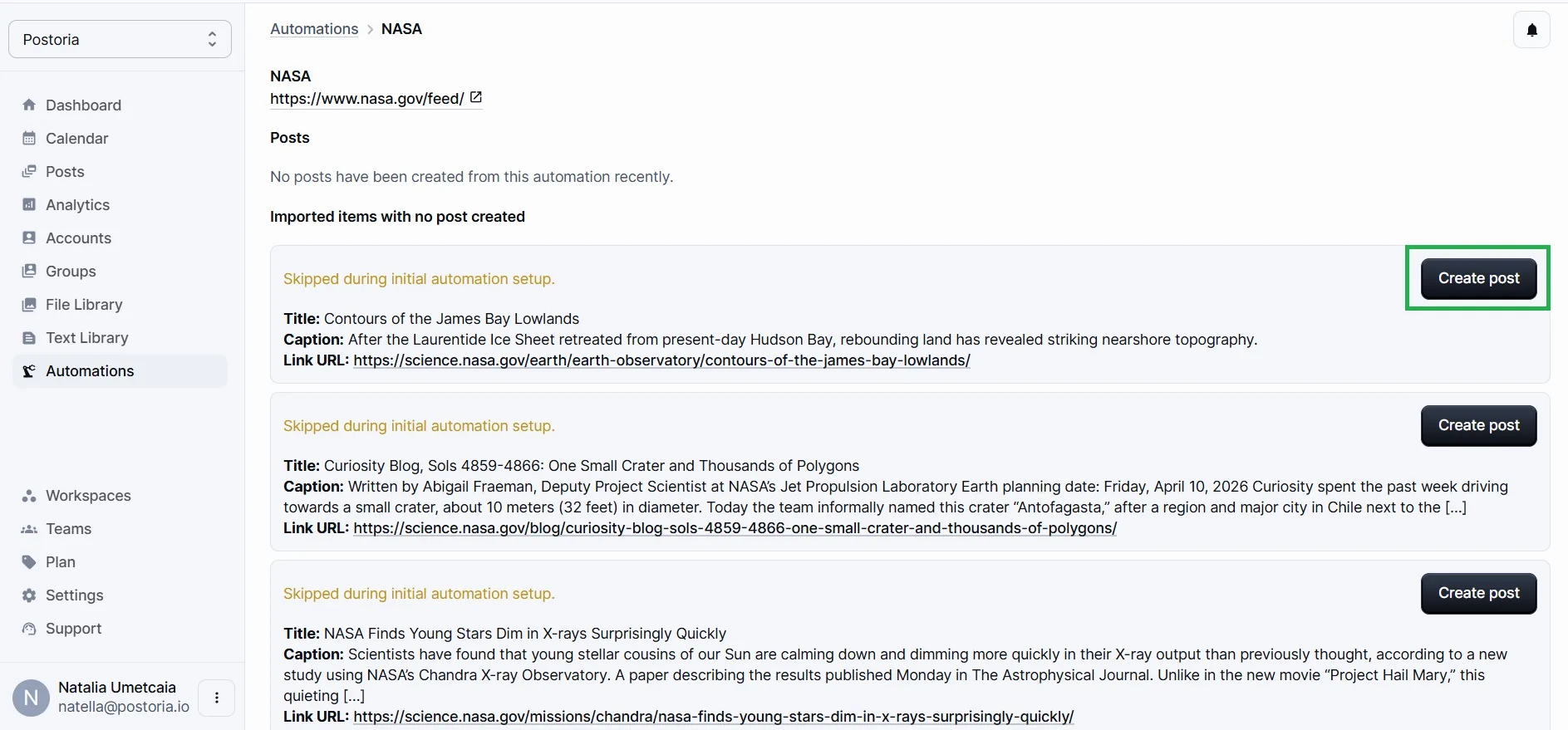Image resolution: width=1568 pixels, height=730 pixels.
Task: Click the Plan tag icon
Action: (29, 561)
